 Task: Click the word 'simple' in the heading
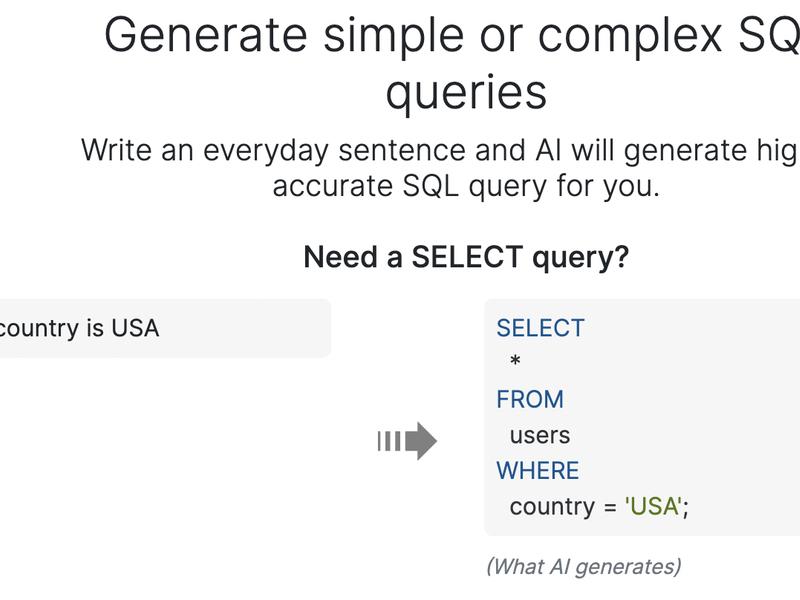click(x=393, y=37)
